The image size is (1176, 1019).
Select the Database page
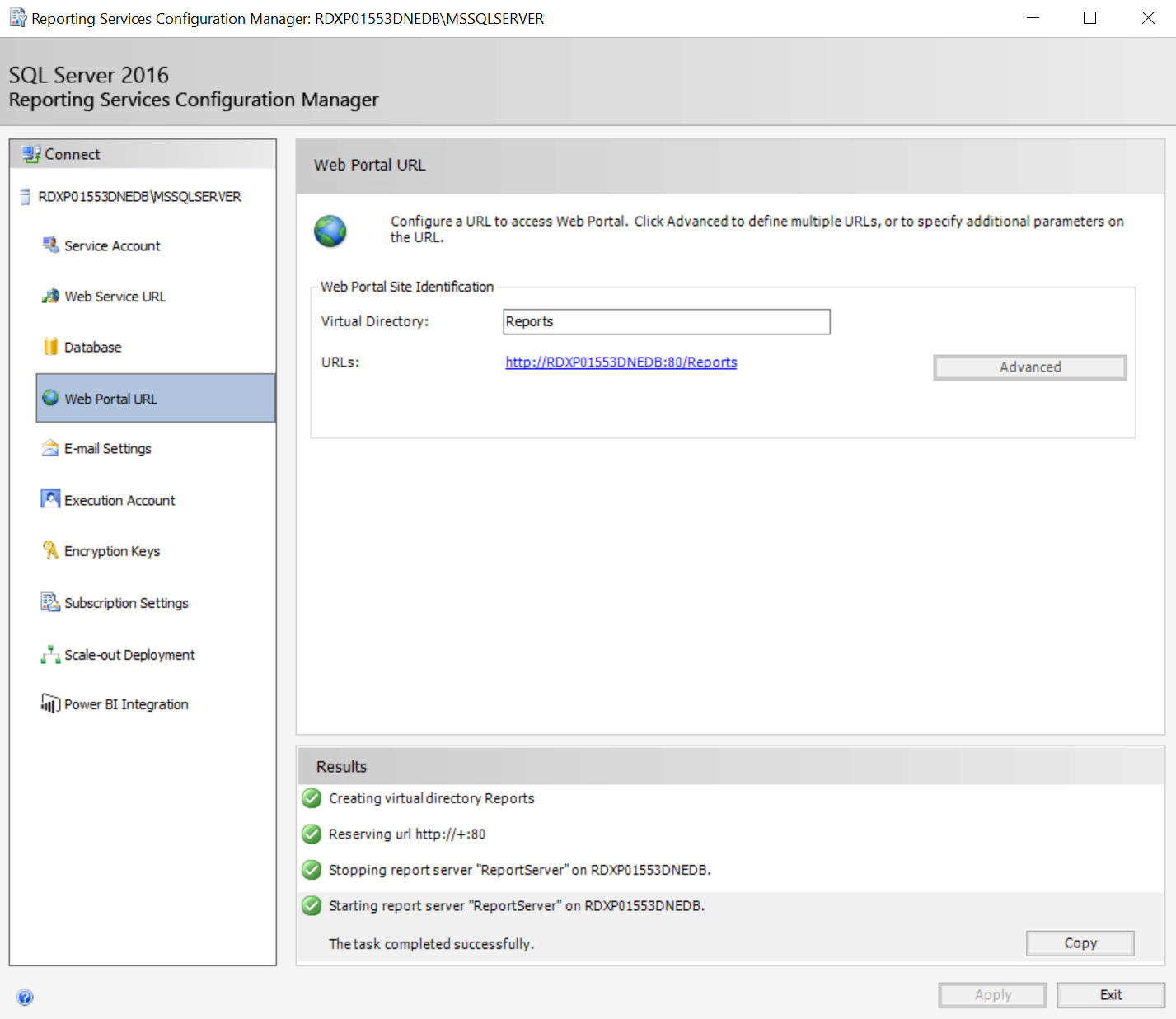(93, 348)
